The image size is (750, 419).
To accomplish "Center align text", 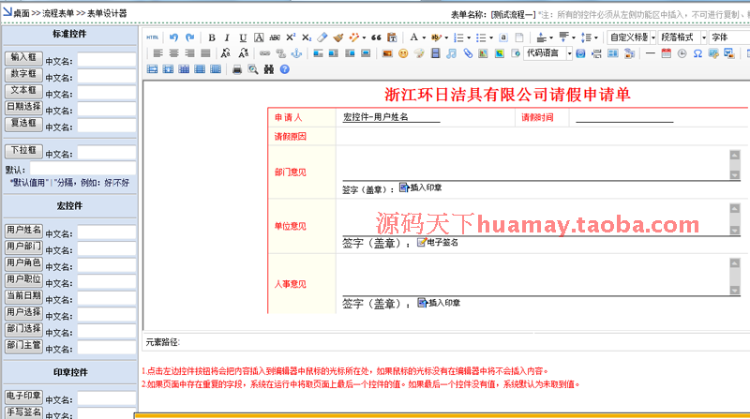I will click(x=174, y=53).
